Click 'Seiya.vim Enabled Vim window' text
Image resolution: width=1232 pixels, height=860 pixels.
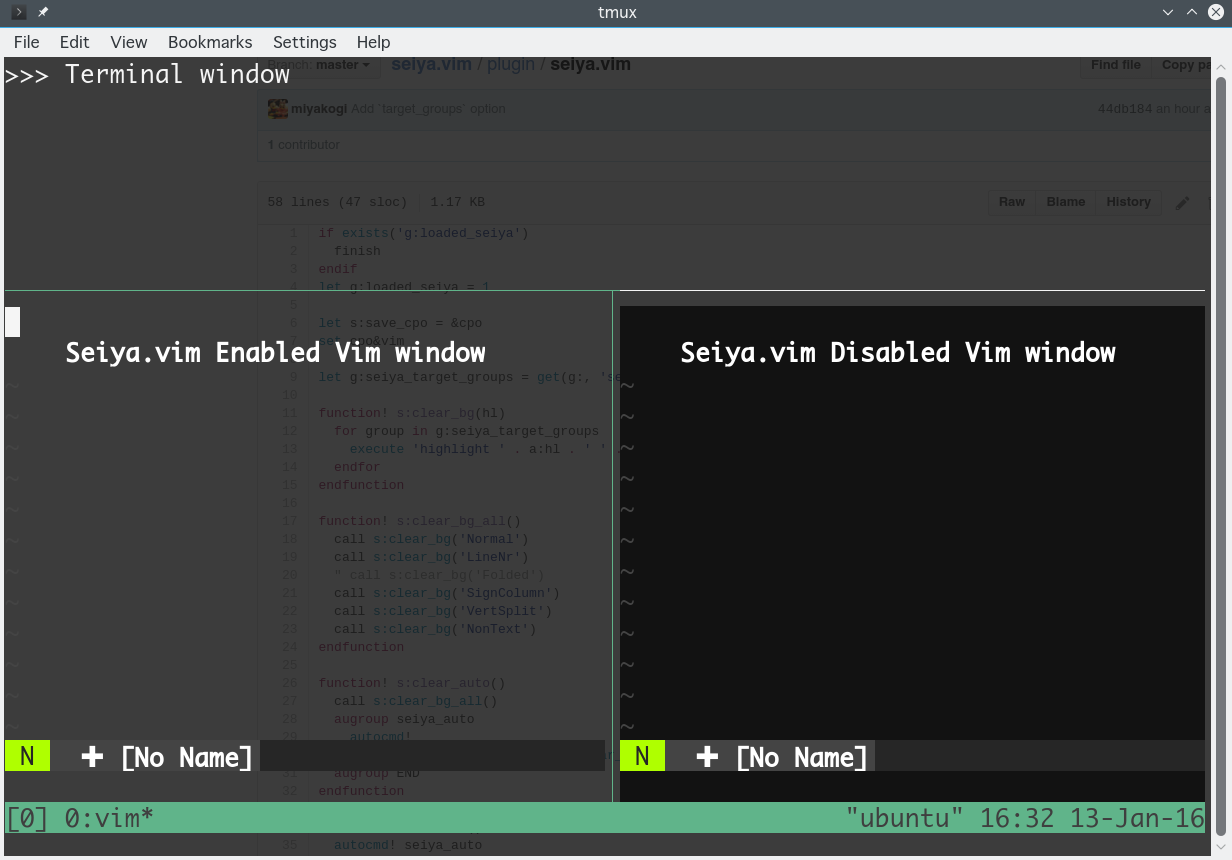coord(276,352)
